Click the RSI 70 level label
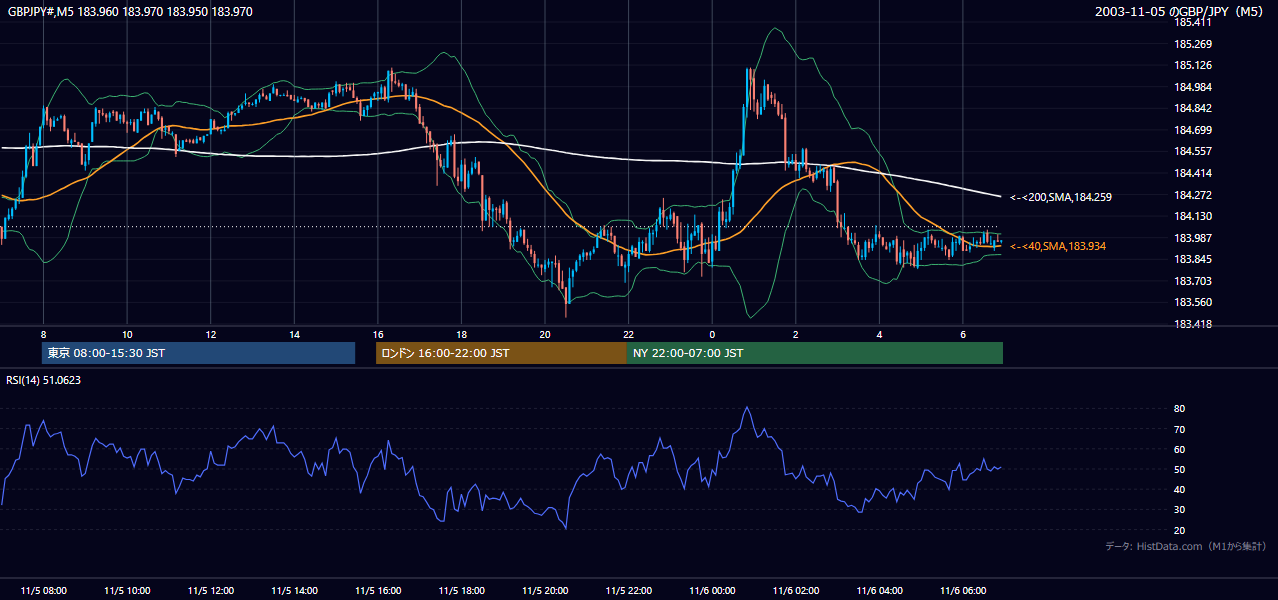Viewport: 1278px width, 600px height. coord(1180,429)
